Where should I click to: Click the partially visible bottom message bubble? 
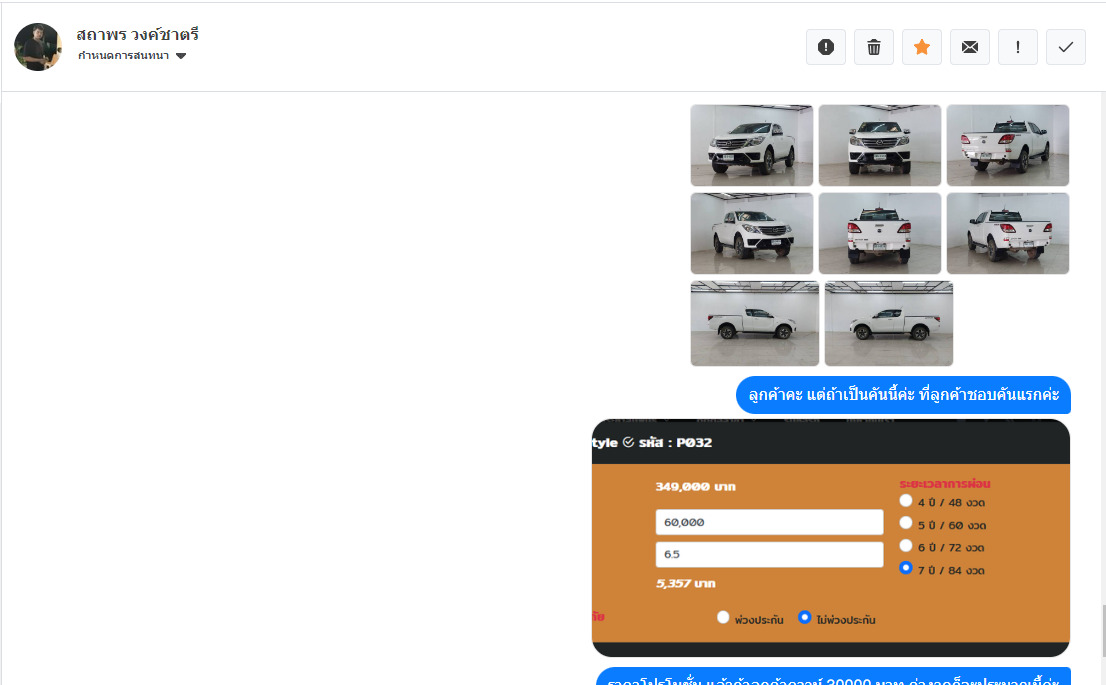tap(834, 677)
